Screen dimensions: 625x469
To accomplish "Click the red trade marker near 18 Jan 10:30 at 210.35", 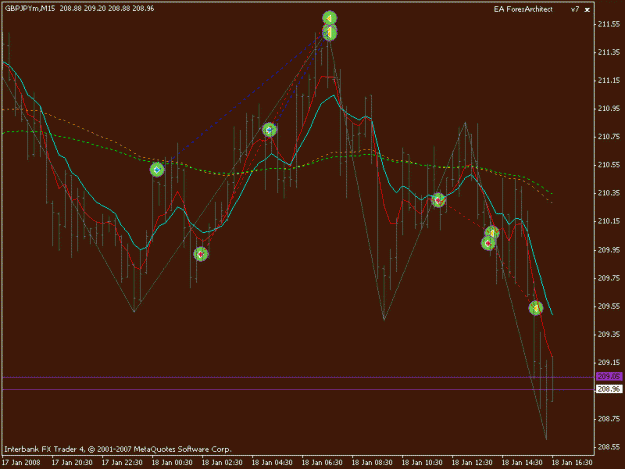I will pos(438,200).
